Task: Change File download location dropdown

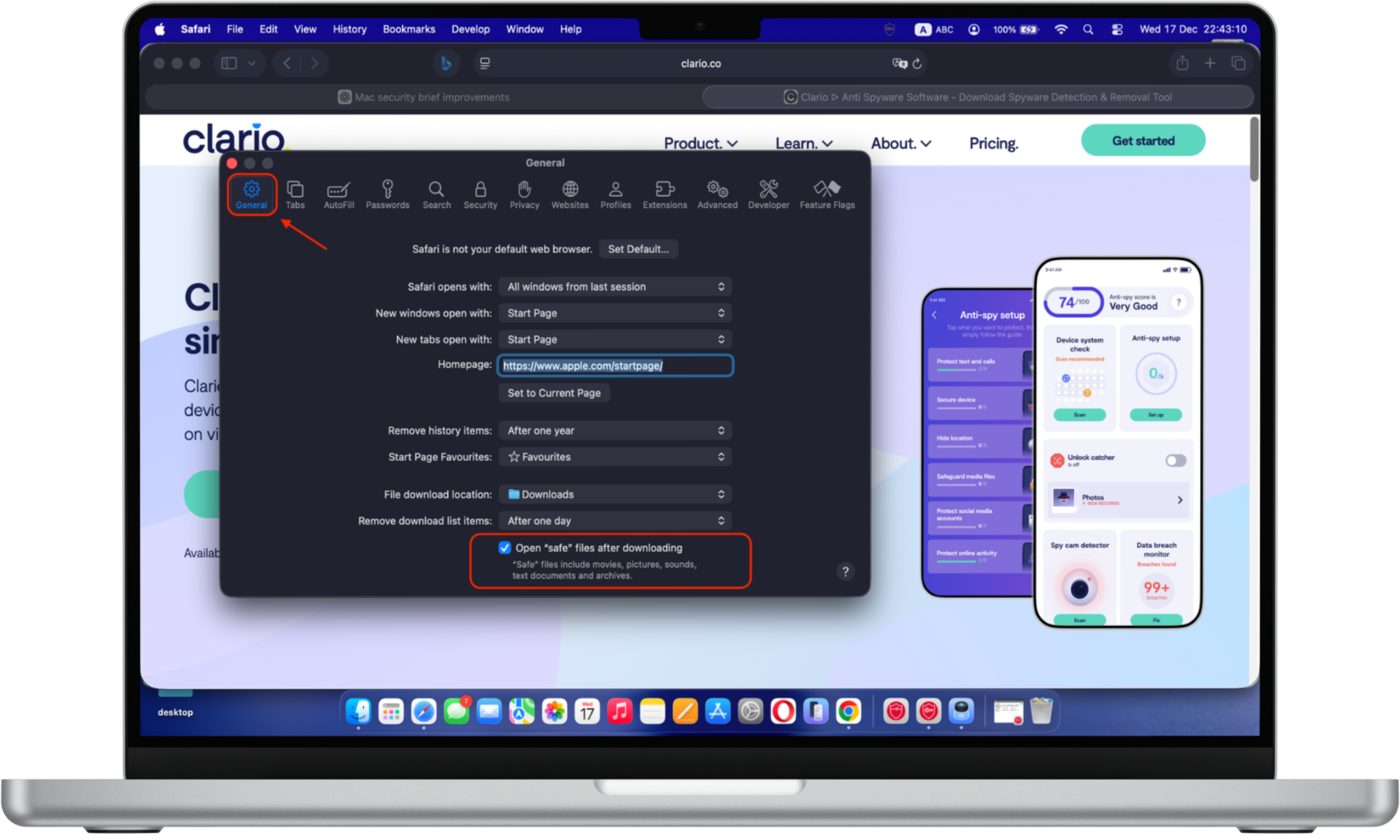Action: [614, 494]
